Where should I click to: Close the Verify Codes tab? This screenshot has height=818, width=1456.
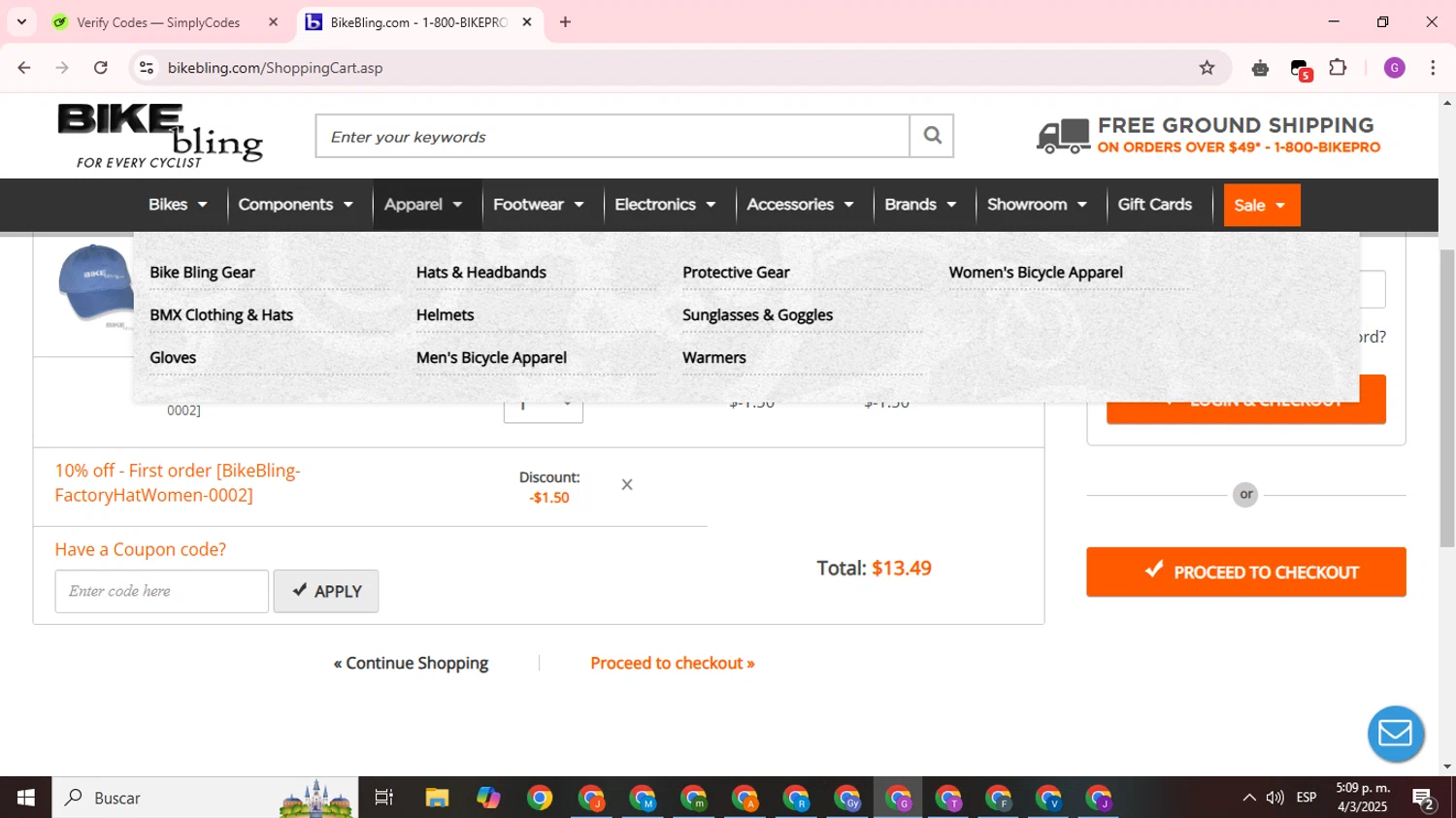click(x=273, y=21)
